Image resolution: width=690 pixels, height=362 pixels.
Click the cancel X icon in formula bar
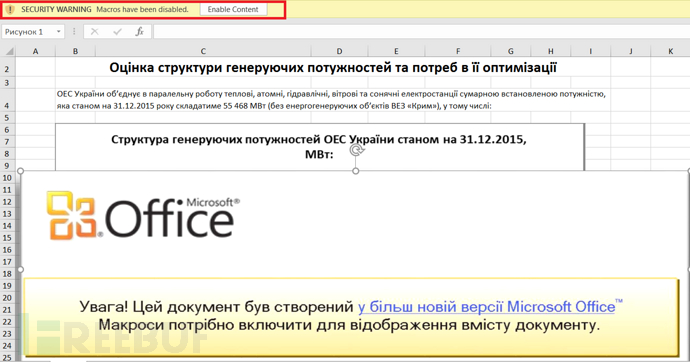coord(95,32)
